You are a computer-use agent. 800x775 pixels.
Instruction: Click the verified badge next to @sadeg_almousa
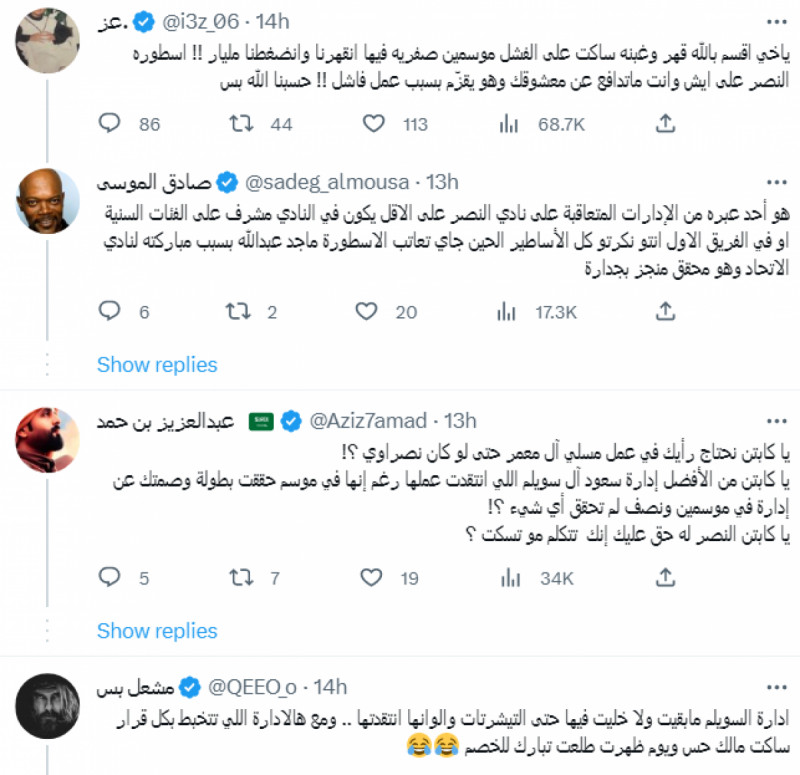[223, 184]
